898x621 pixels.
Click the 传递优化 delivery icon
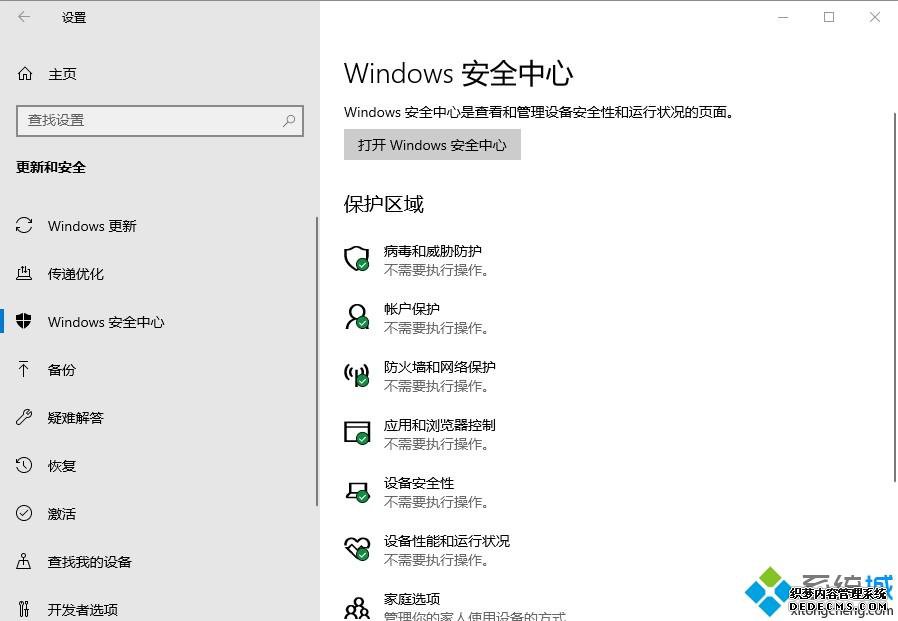tap(24, 273)
